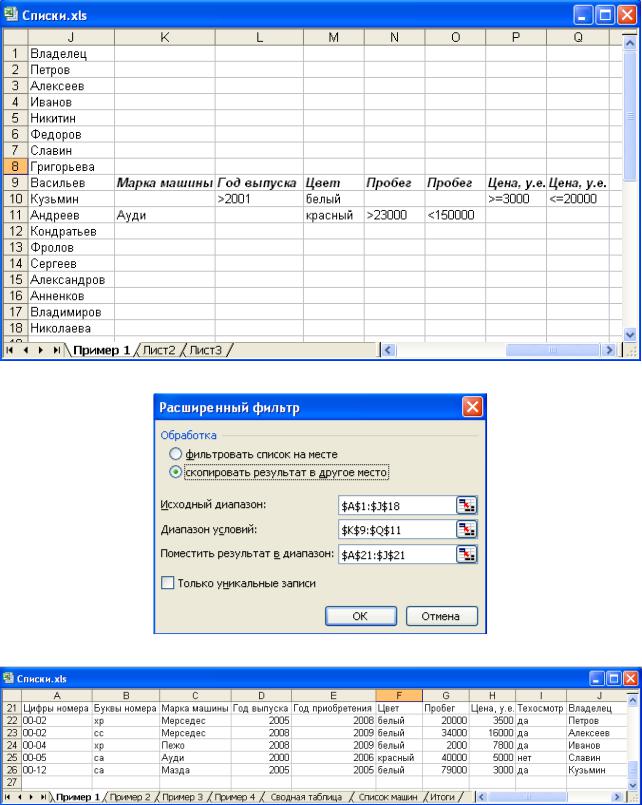Image resolution: width=642 pixels, height=805 pixels.
Task: Click the 'Ауди' criteria cell in column K
Action: [165, 215]
